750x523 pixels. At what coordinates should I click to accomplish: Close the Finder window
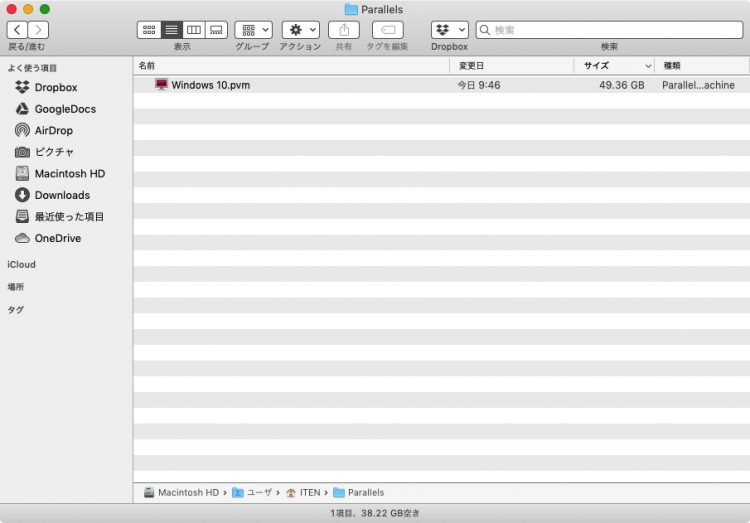[x=11, y=9]
